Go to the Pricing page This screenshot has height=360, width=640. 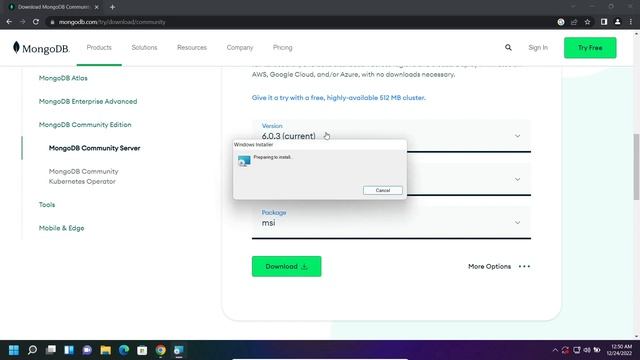(282, 47)
